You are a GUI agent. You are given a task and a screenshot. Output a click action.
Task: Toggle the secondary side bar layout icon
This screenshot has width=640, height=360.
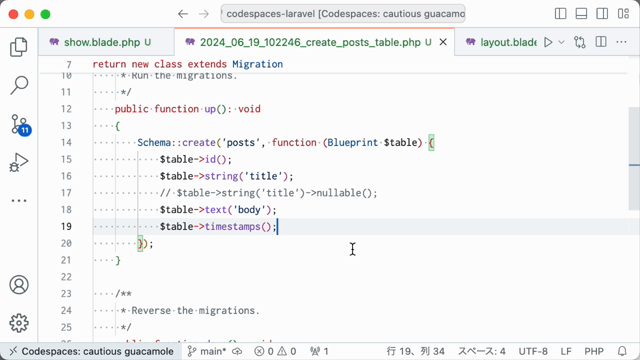(602, 14)
